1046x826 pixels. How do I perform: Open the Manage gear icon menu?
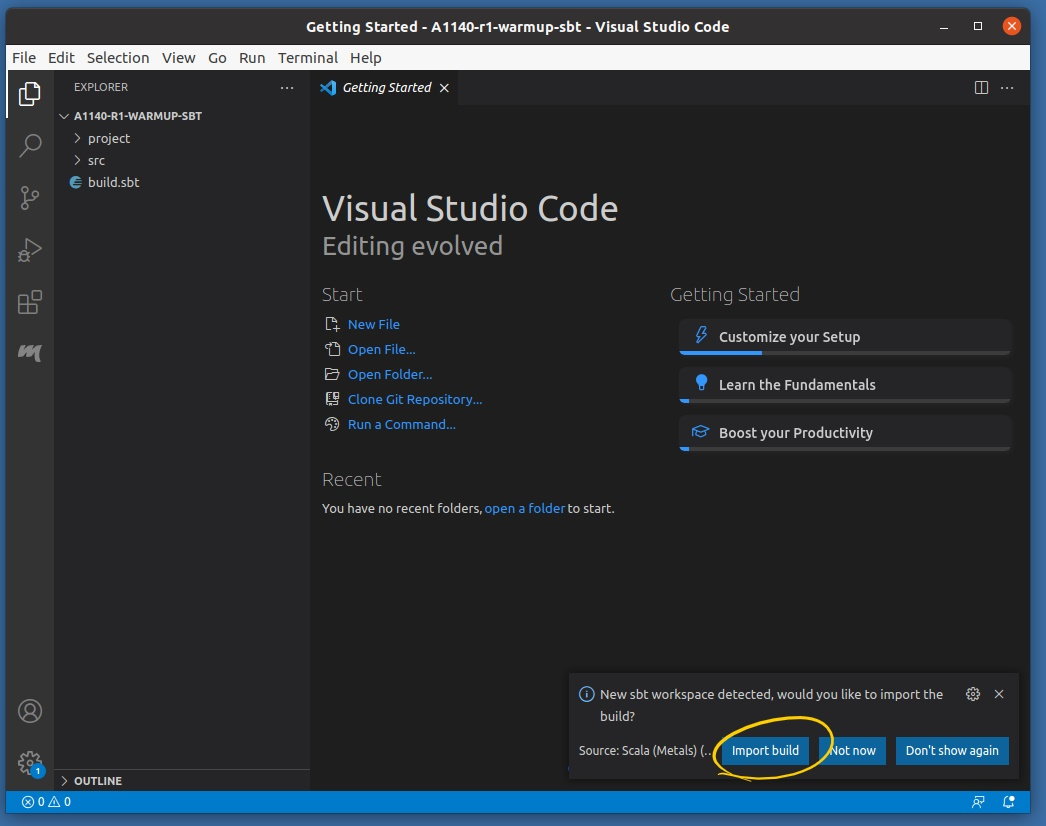click(x=30, y=762)
